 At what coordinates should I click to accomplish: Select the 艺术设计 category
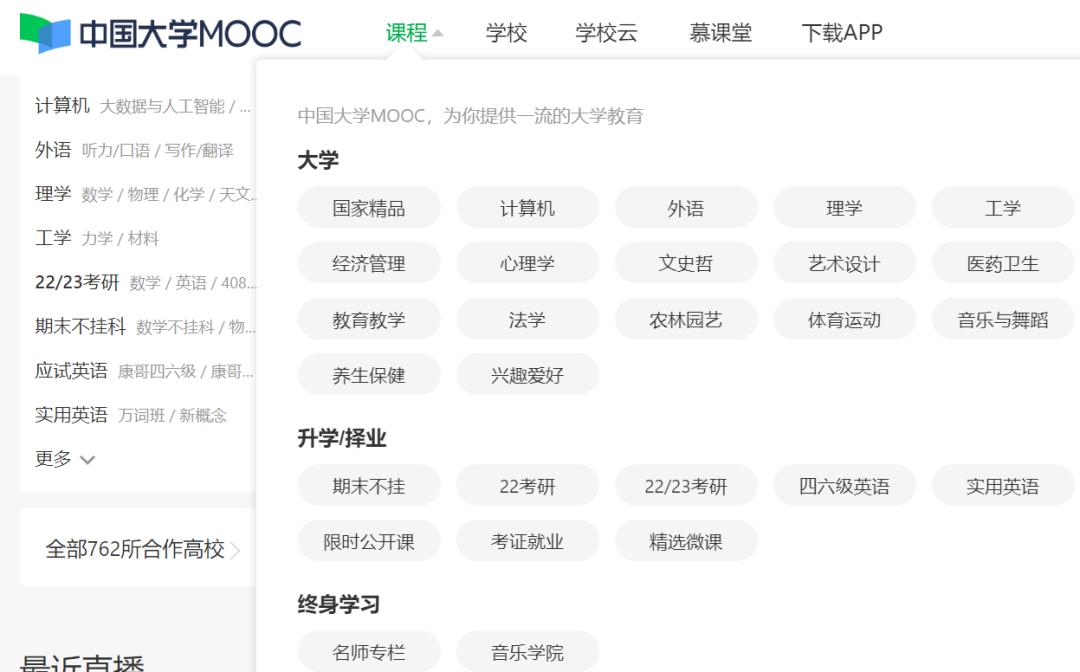pyautogui.click(x=845, y=263)
